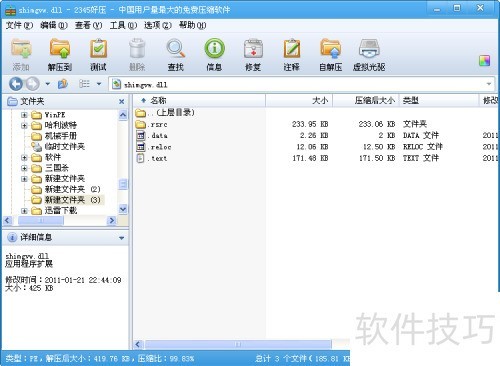The height and width of the screenshot is (366, 500).
Task: Click the 233.95 KB size of .rsrc
Action: tap(310, 124)
